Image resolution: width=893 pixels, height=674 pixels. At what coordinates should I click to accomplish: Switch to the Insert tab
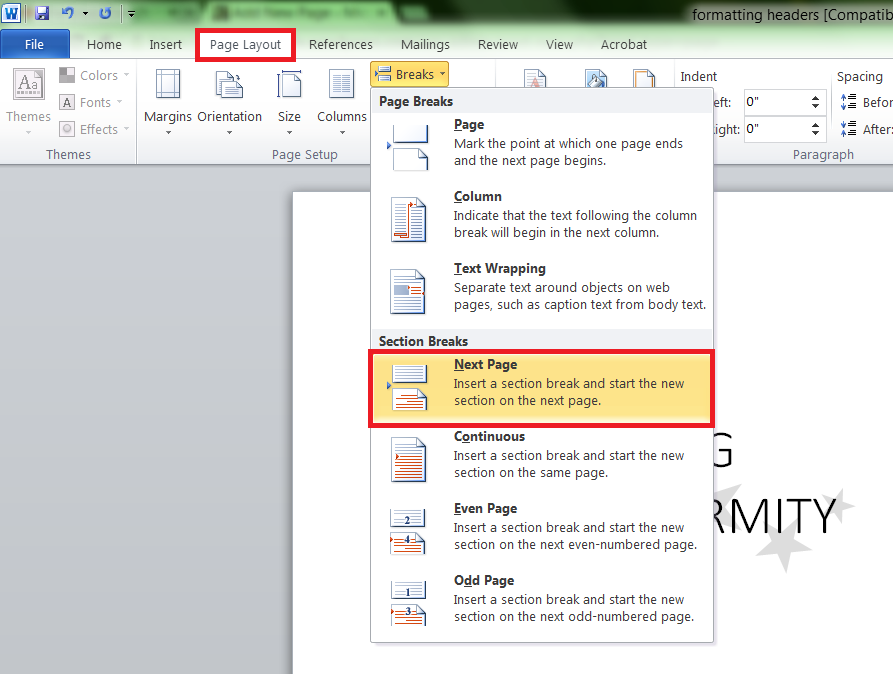click(166, 44)
